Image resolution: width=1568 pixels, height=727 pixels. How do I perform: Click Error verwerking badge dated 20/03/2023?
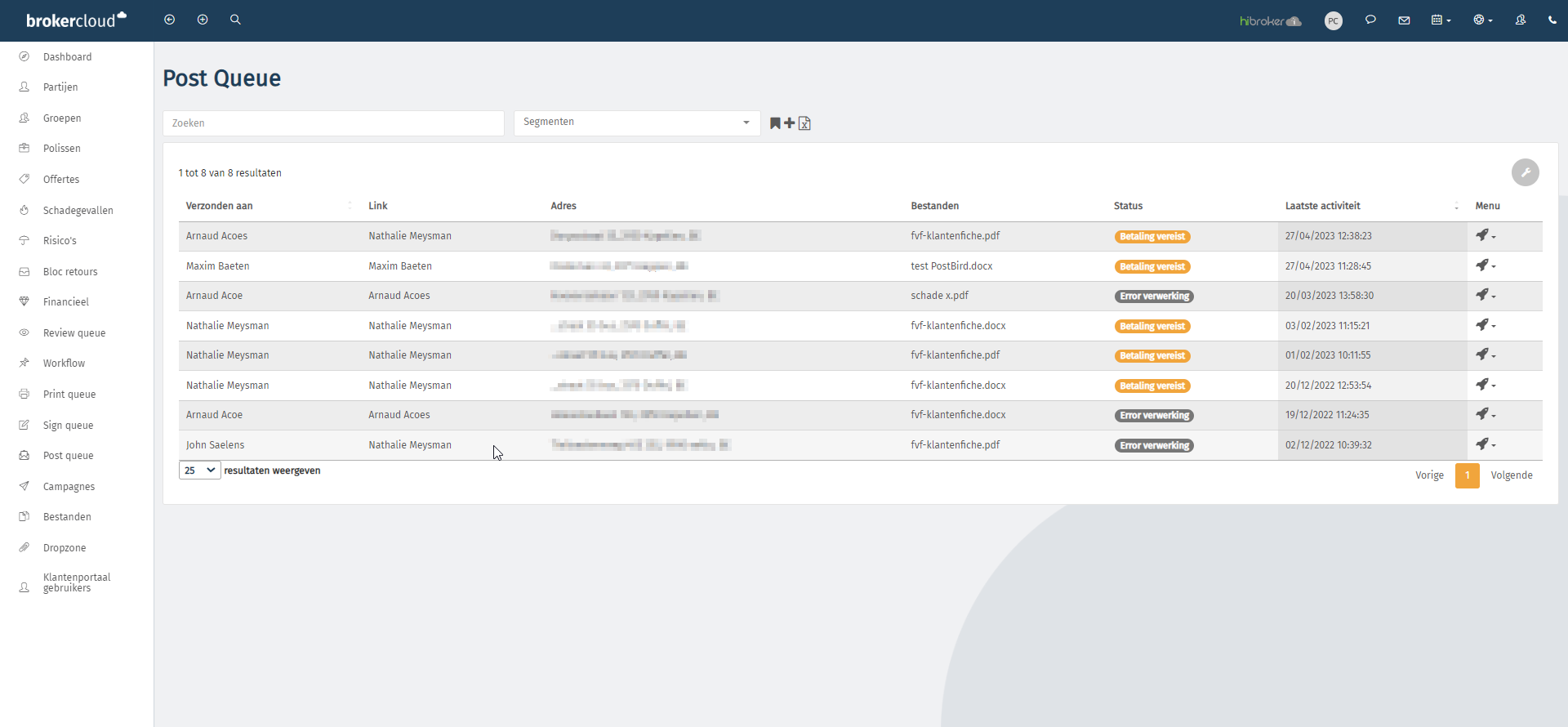(1154, 297)
